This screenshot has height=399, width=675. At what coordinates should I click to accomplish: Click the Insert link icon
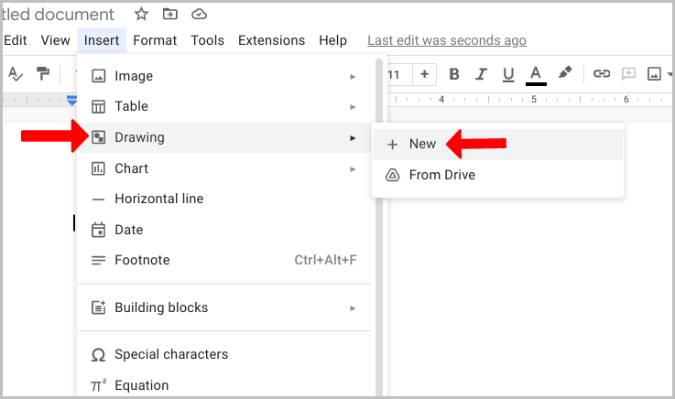[x=601, y=74]
